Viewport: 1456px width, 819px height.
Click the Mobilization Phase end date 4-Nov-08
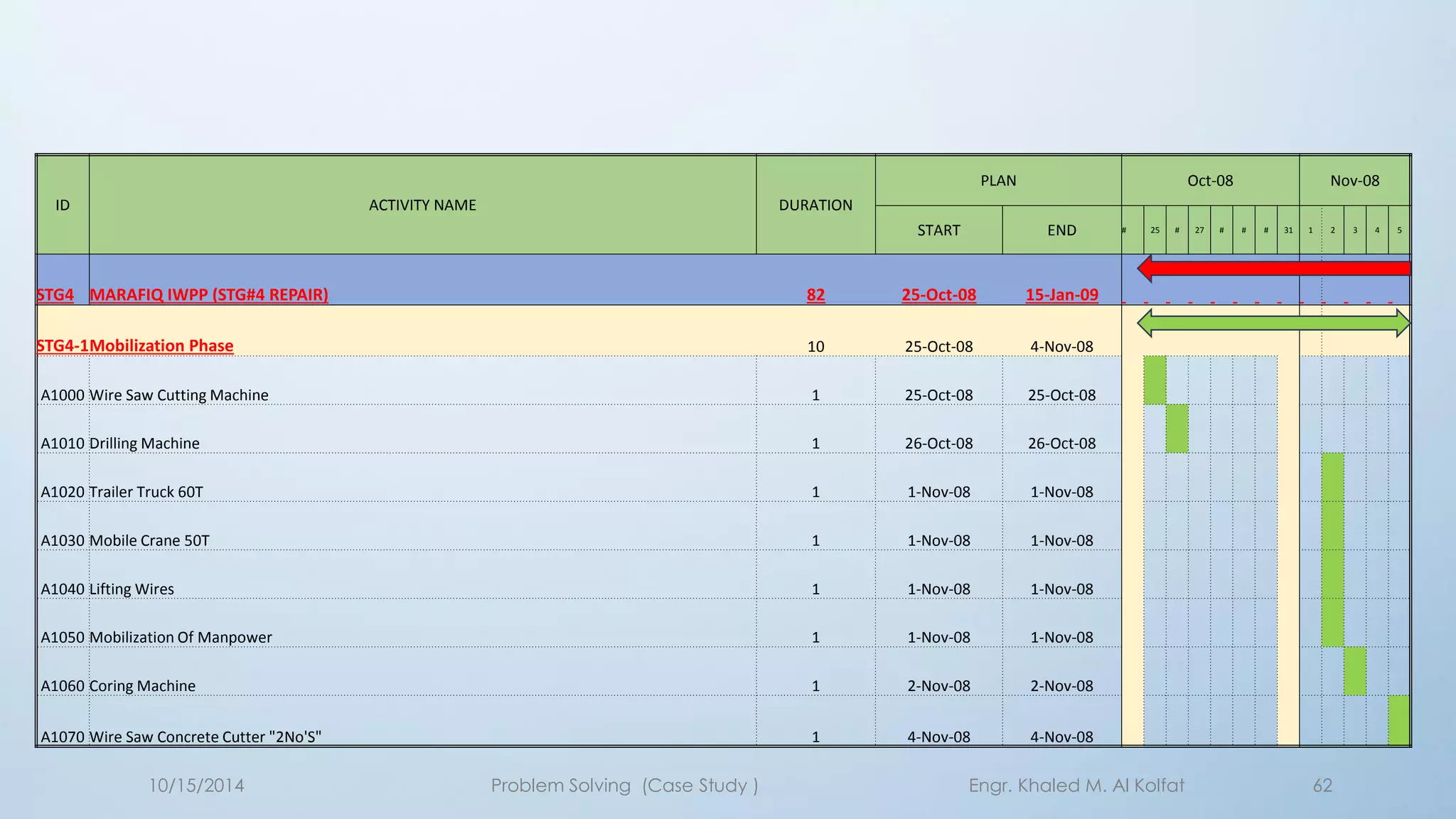coord(1061,346)
